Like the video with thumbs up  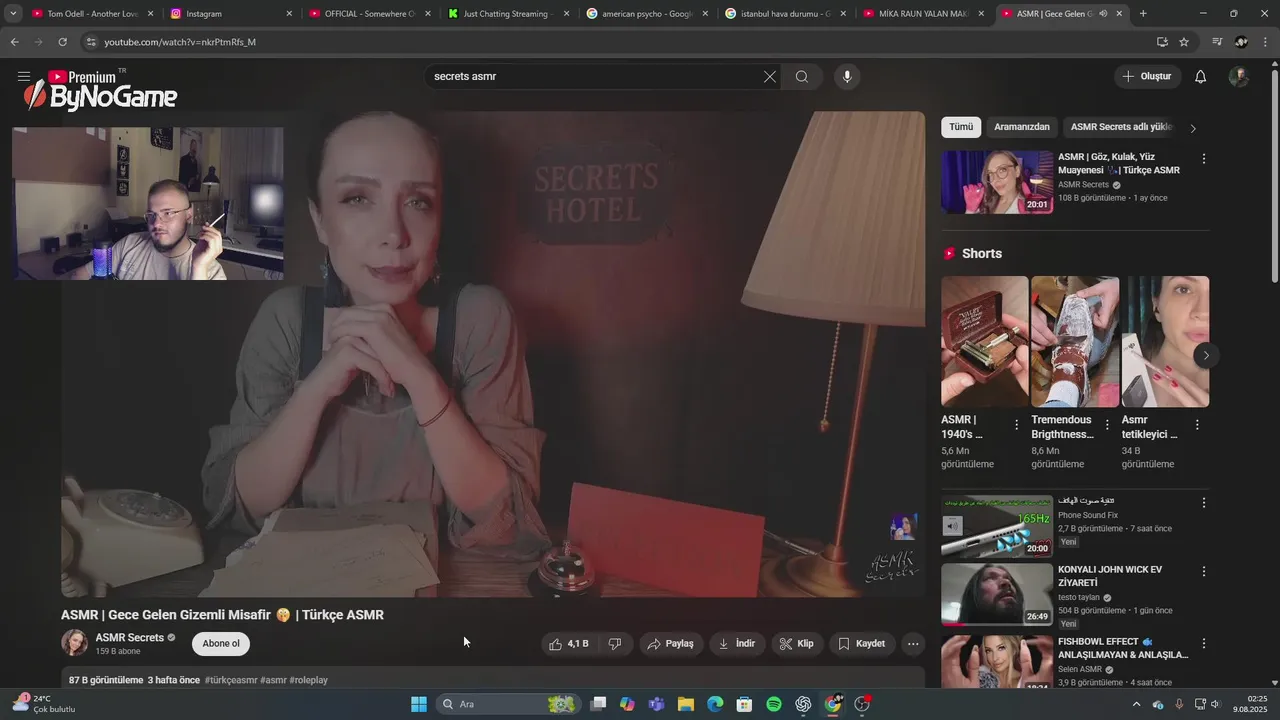coord(569,644)
